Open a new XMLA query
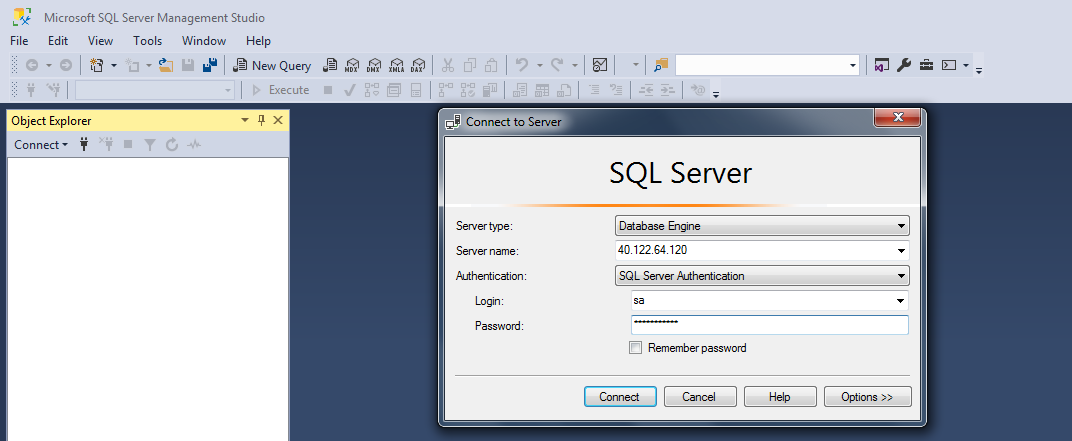The width and height of the screenshot is (1072, 441). [396, 66]
